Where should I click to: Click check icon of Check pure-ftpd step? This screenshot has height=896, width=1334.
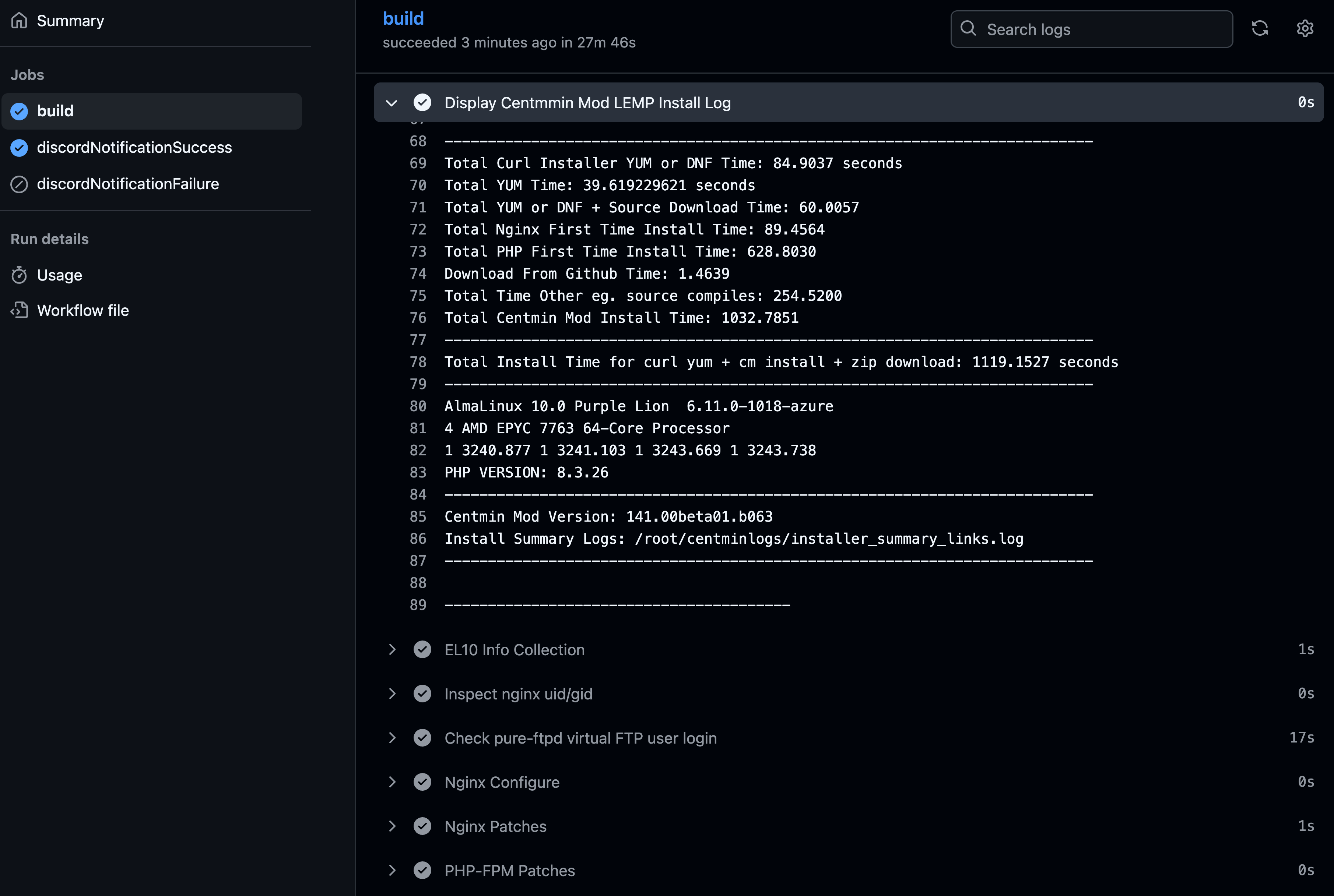(422, 738)
